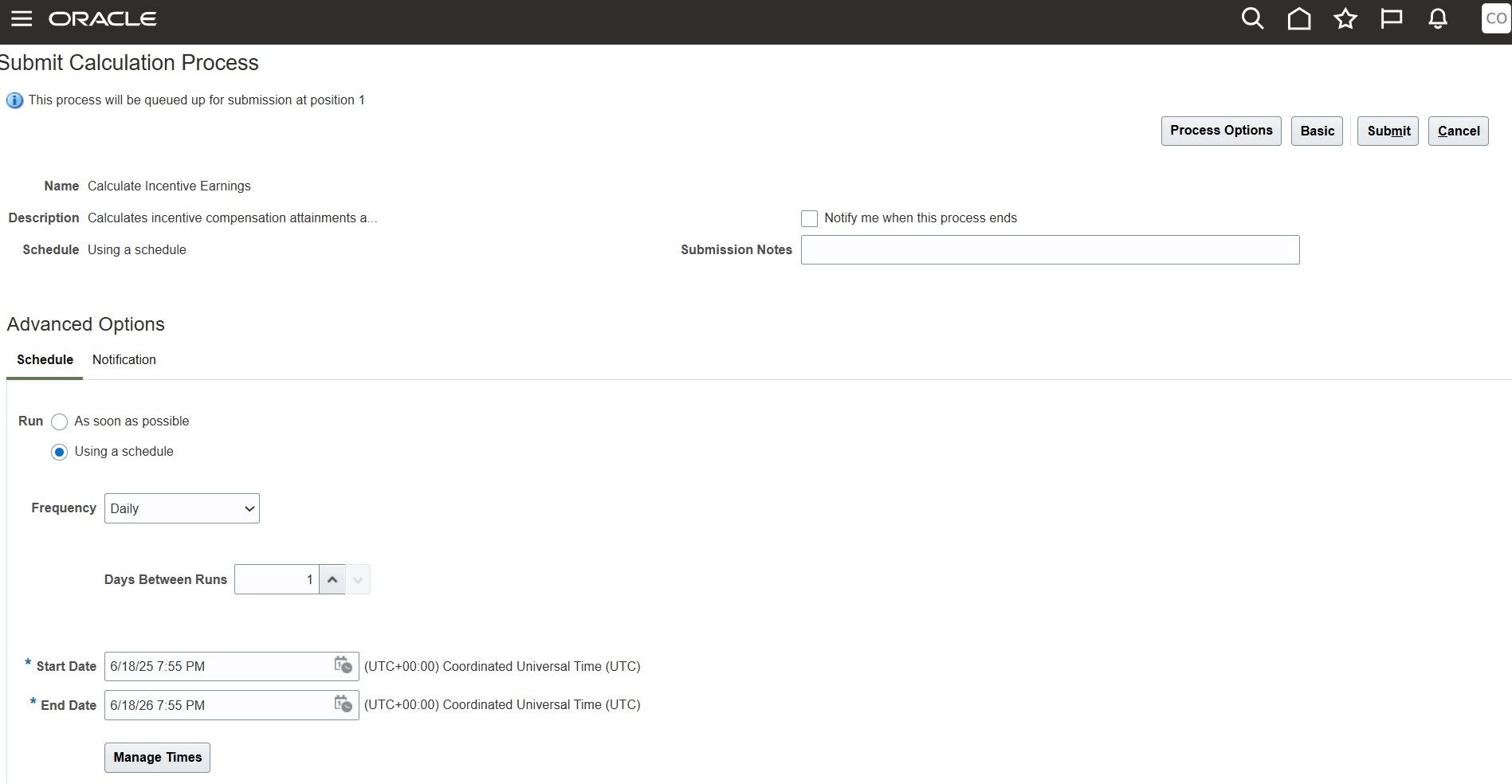Image resolution: width=1512 pixels, height=784 pixels.
Task: Submit the calculation process
Action: [x=1388, y=131]
